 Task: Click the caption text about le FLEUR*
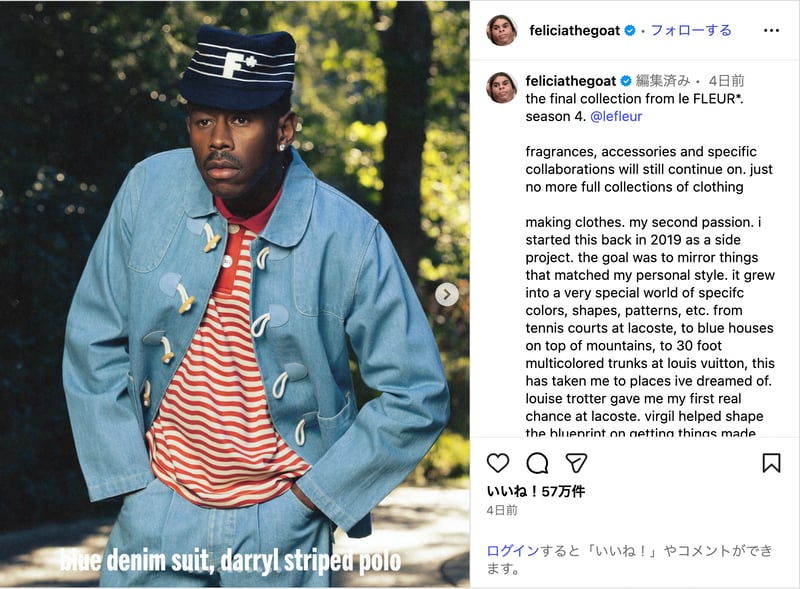(635, 107)
